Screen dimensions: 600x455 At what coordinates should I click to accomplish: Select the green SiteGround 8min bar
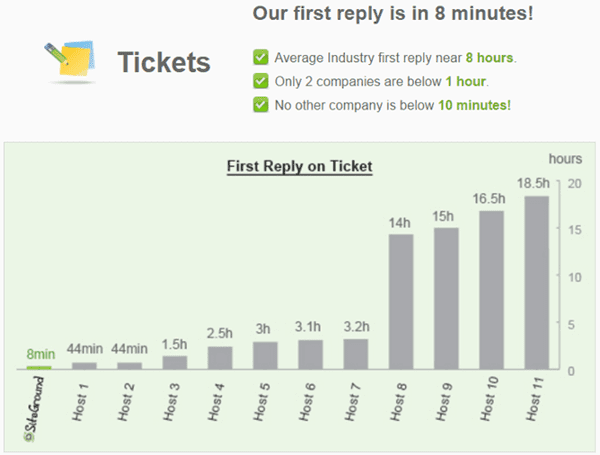point(39,368)
